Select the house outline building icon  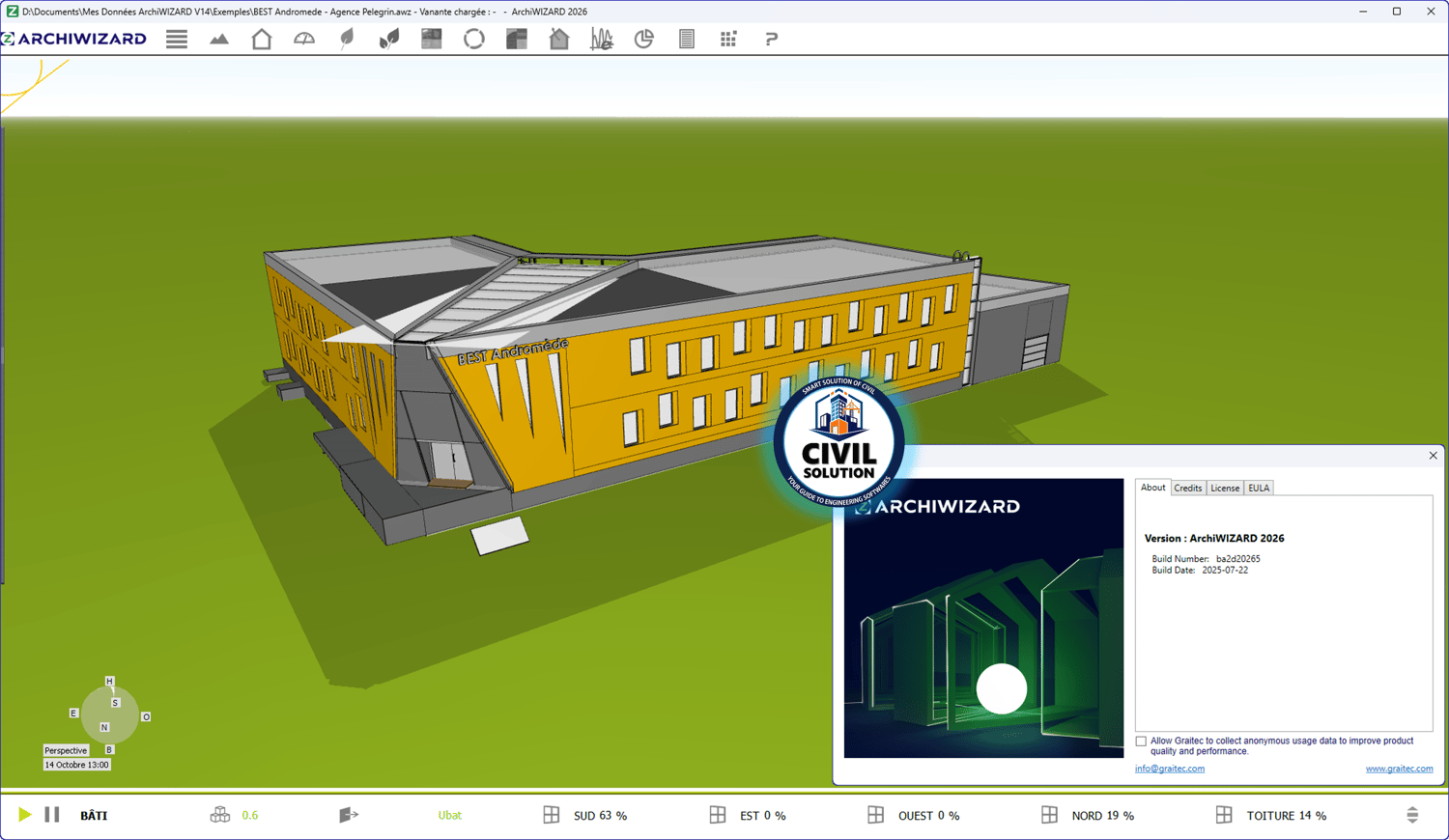pyautogui.click(x=262, y=39)
